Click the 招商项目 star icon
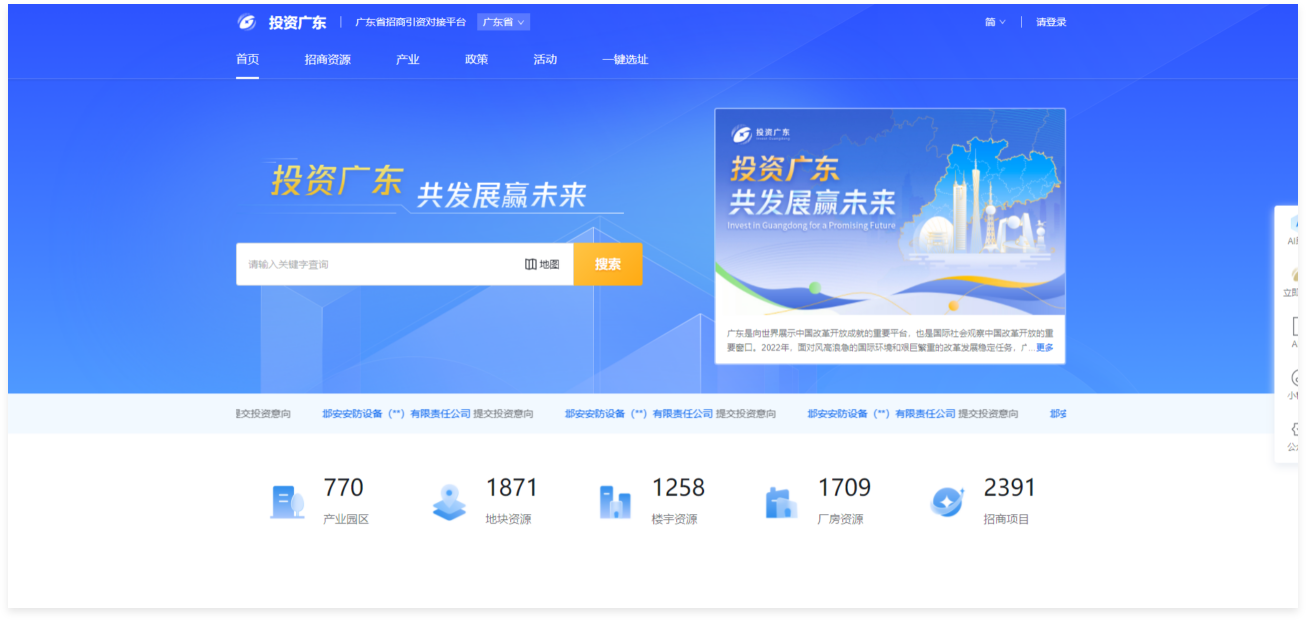1306x620 pixels. point(946,501)
